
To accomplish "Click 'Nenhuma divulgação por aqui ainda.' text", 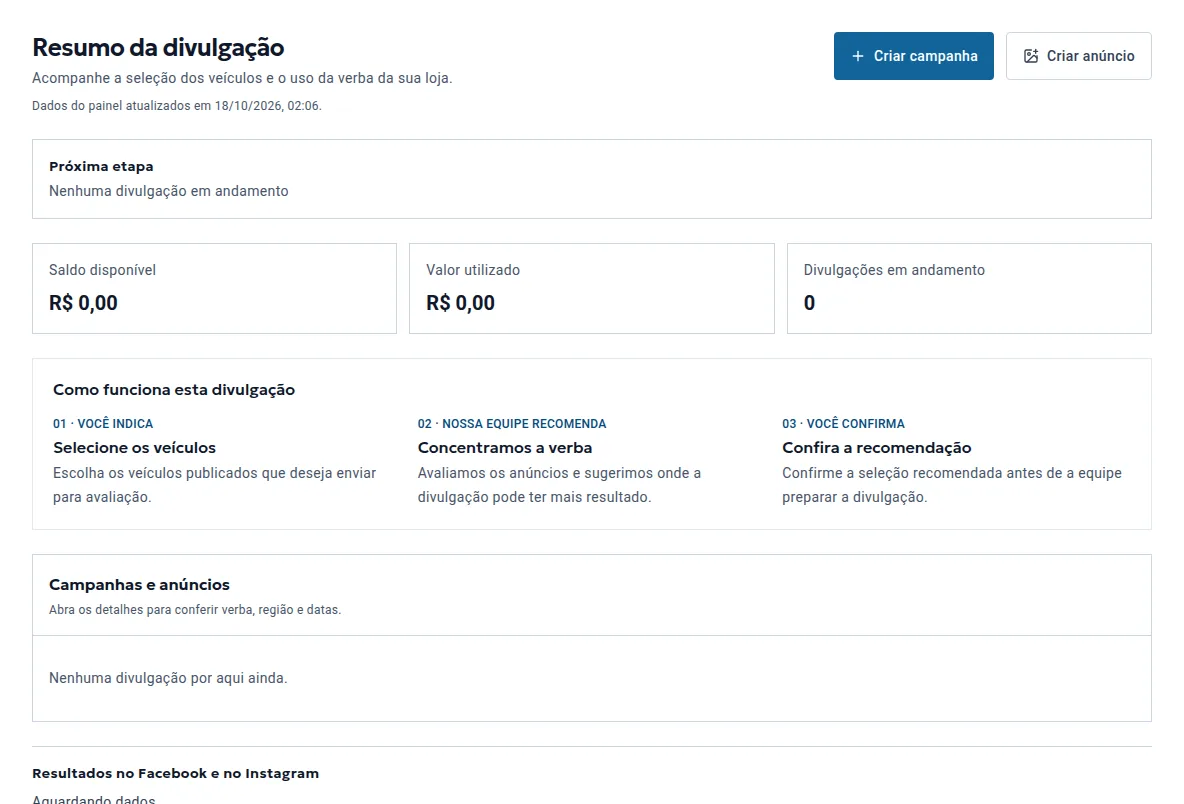I will point(168,678).
